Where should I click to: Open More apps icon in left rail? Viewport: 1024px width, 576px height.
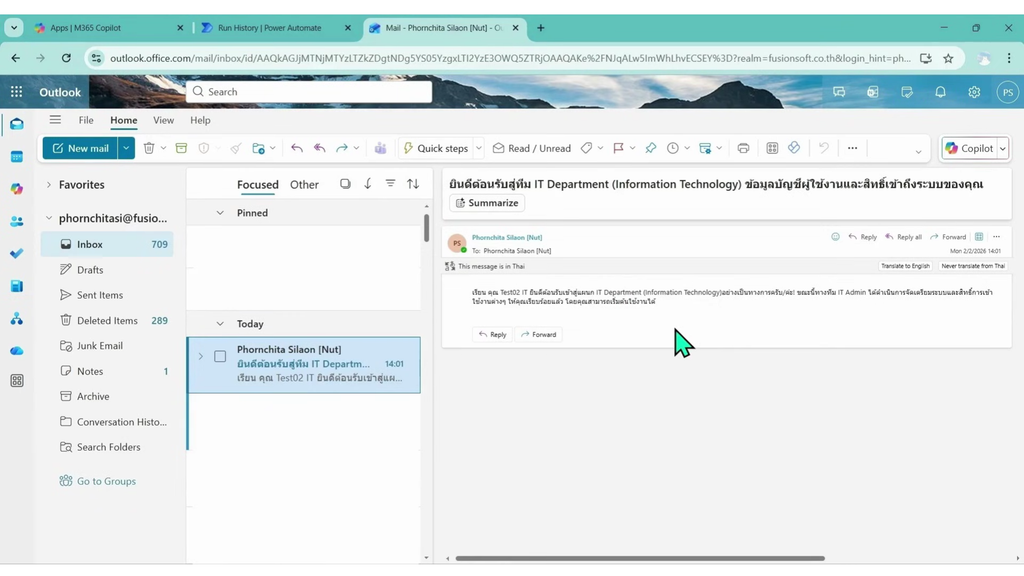pyautogui.click(x=17, y=381)
